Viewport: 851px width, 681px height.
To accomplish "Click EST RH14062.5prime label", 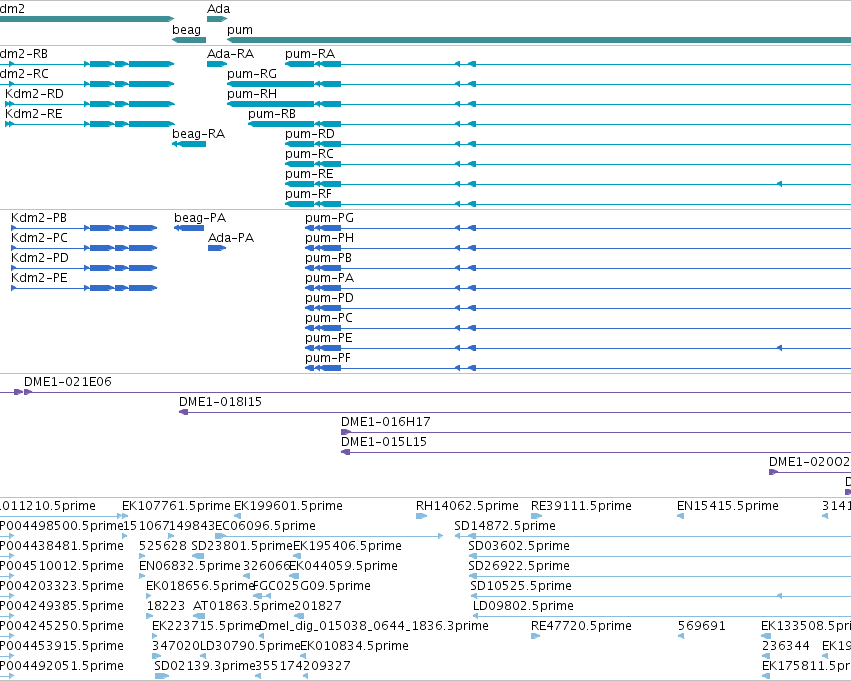I will 467,506.
